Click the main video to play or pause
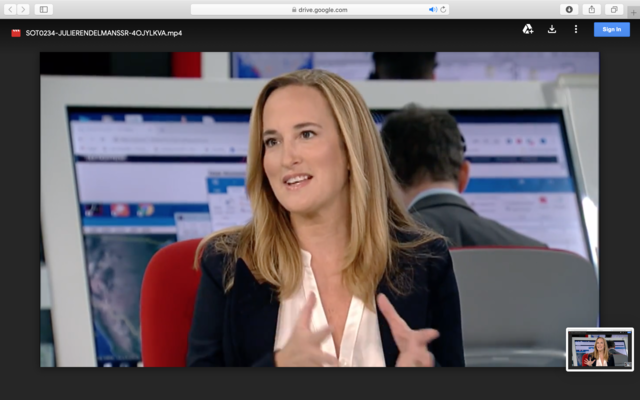Screen dimensions: 640x400 pyautogui.click(x=319, y=209)
